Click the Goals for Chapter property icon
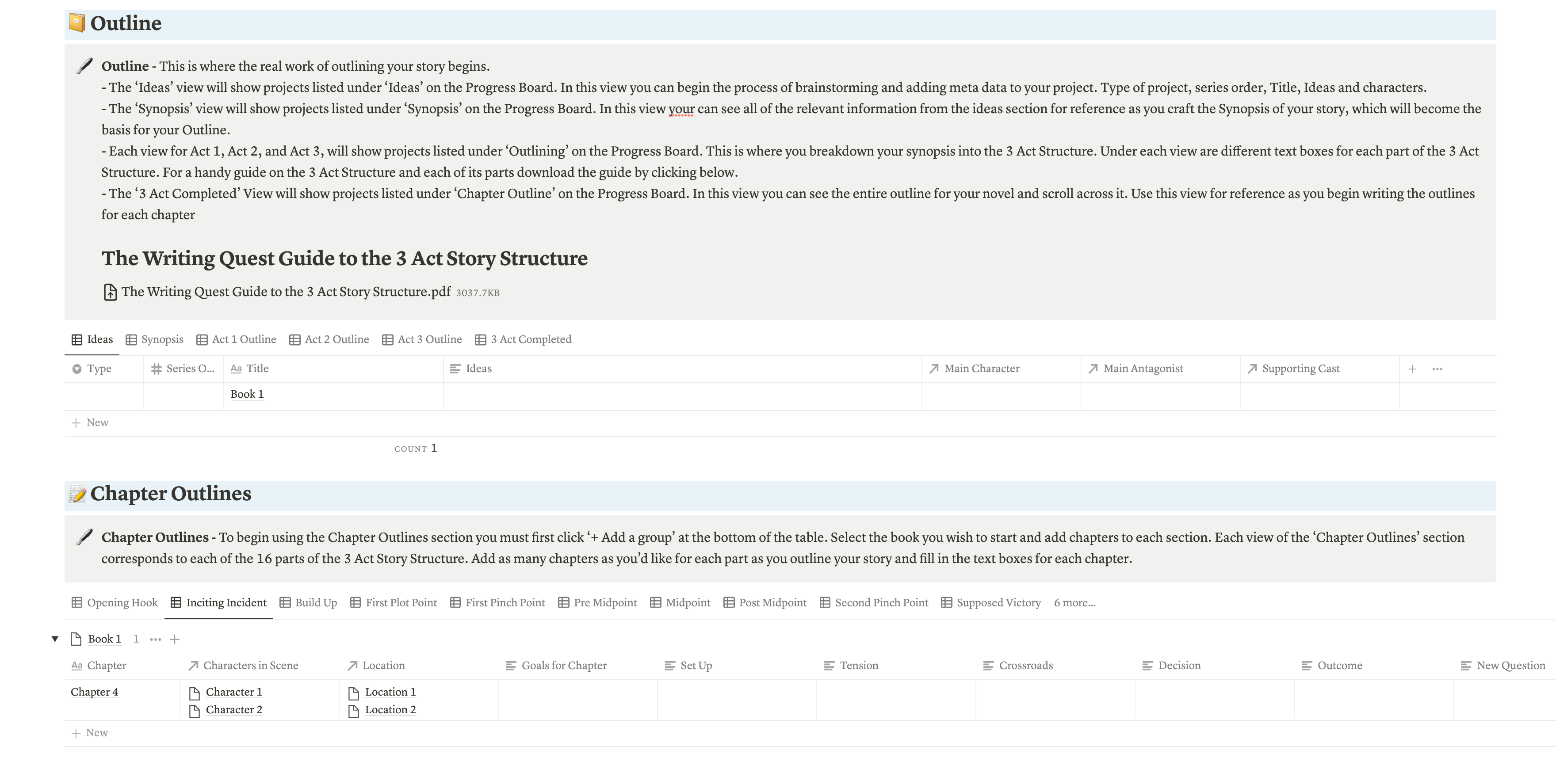This screenshot has width=1556, height=784. 509,666
